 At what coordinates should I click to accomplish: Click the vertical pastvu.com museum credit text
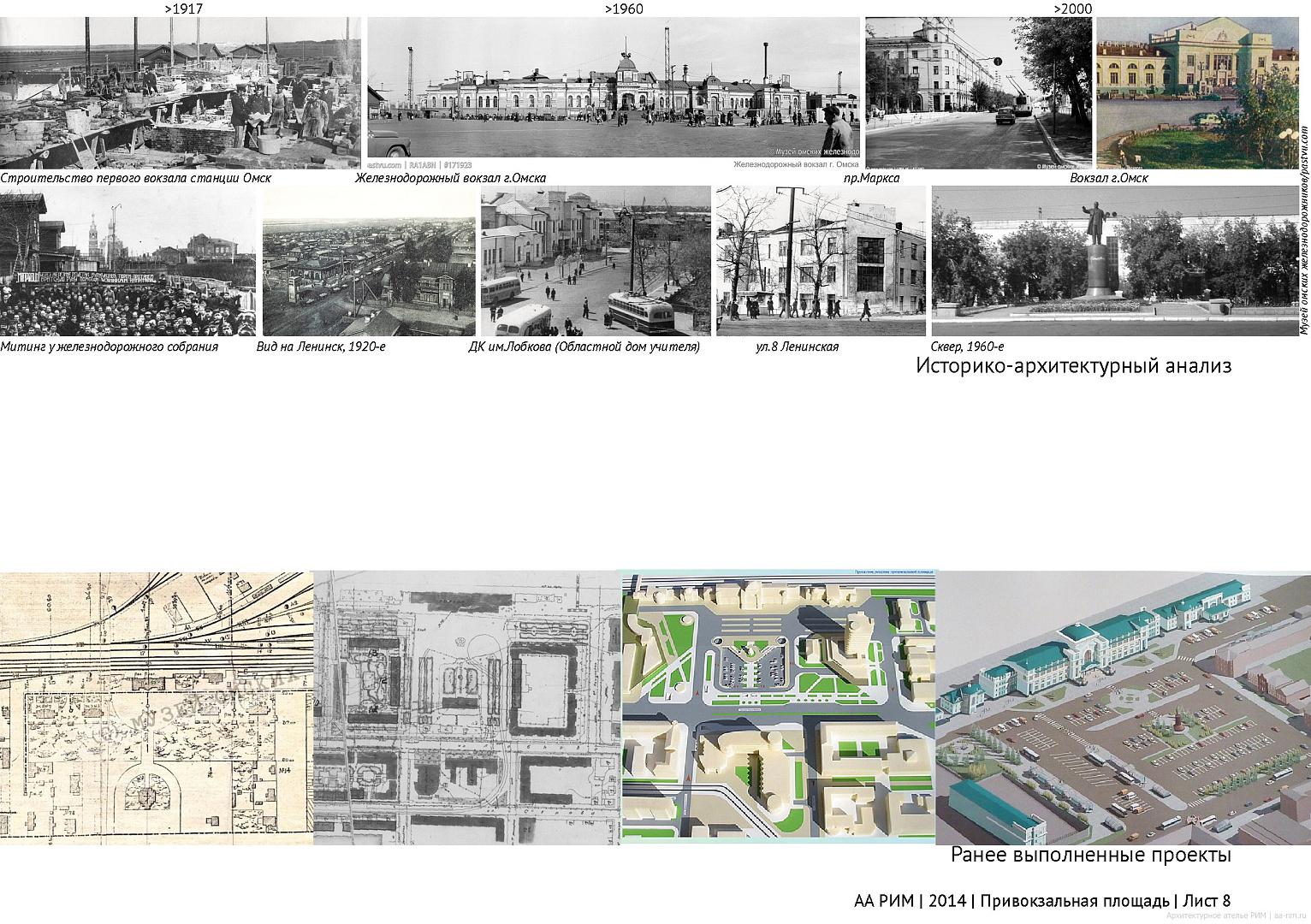point(1304,231)
